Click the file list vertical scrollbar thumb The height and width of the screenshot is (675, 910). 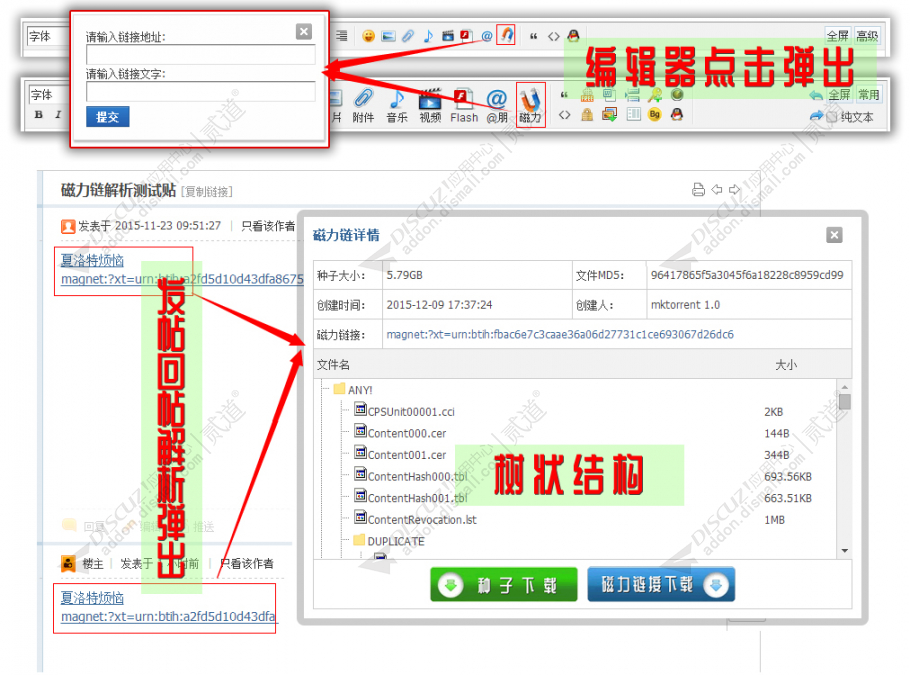tap(845, 402)
